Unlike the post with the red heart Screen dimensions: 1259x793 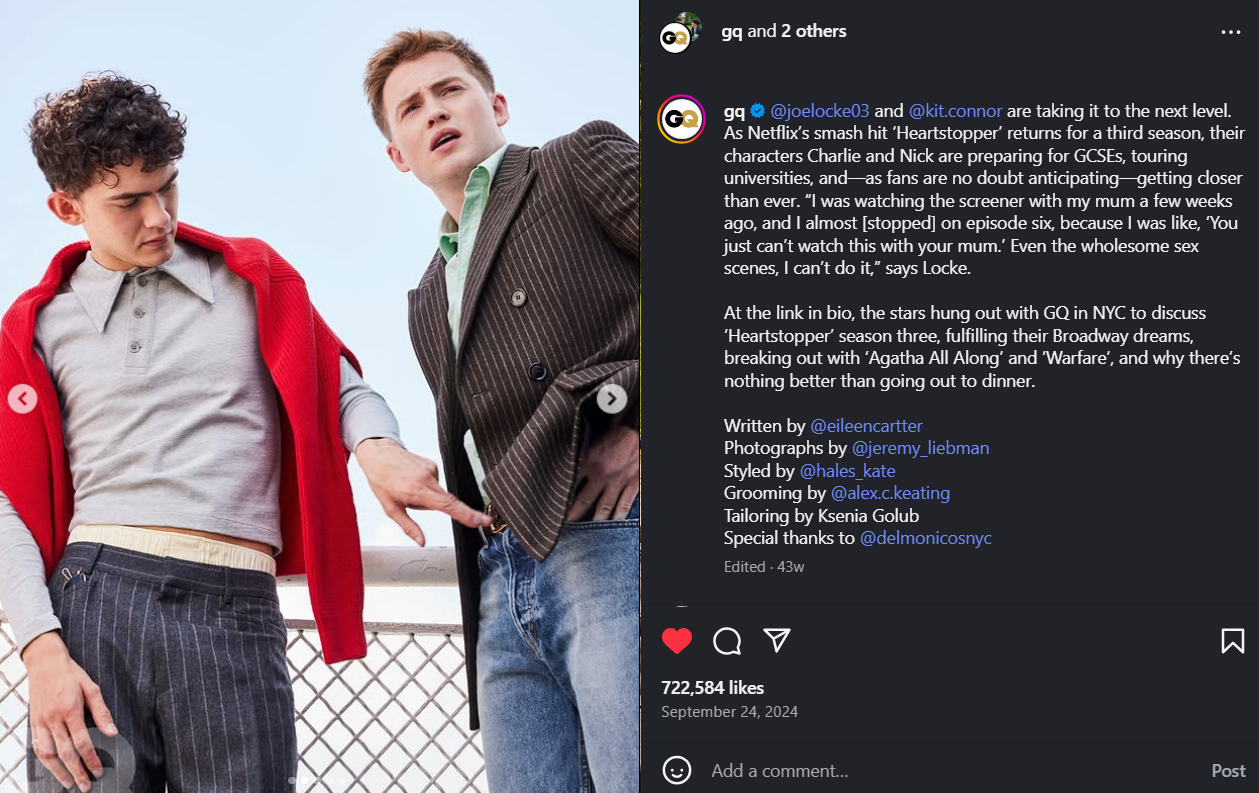(x=677, y=641)
